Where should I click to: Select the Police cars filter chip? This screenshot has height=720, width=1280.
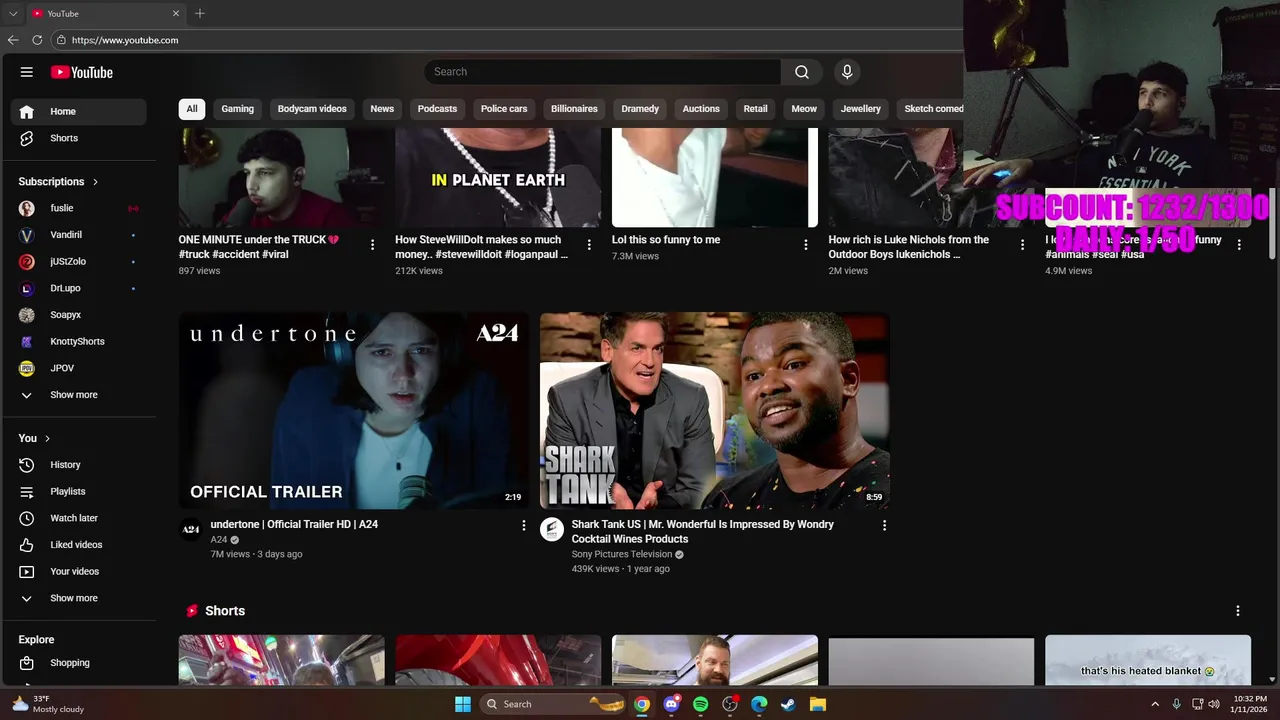click(x=504, y=109)
